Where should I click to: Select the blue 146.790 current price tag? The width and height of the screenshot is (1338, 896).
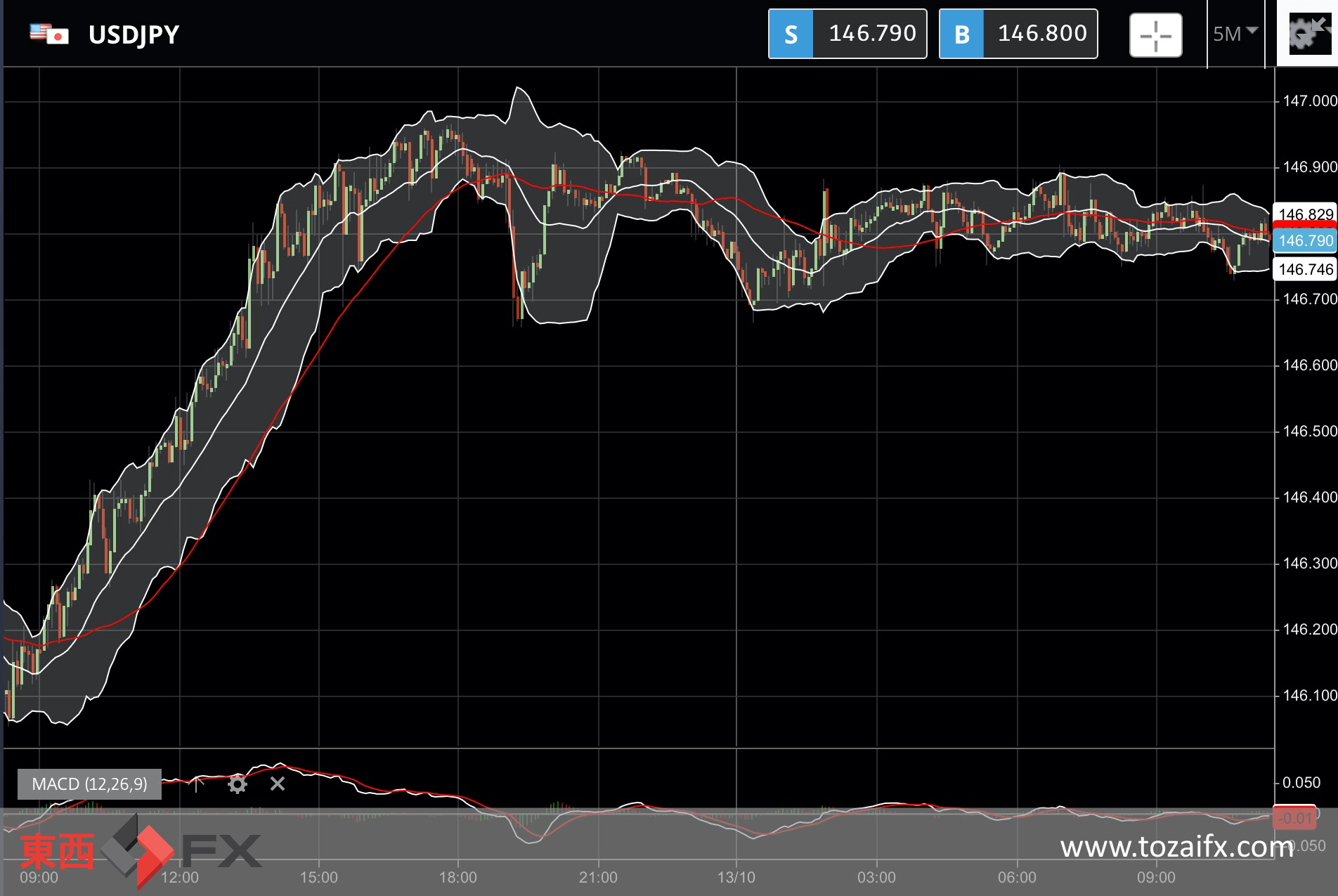[x=1305, y=240]
